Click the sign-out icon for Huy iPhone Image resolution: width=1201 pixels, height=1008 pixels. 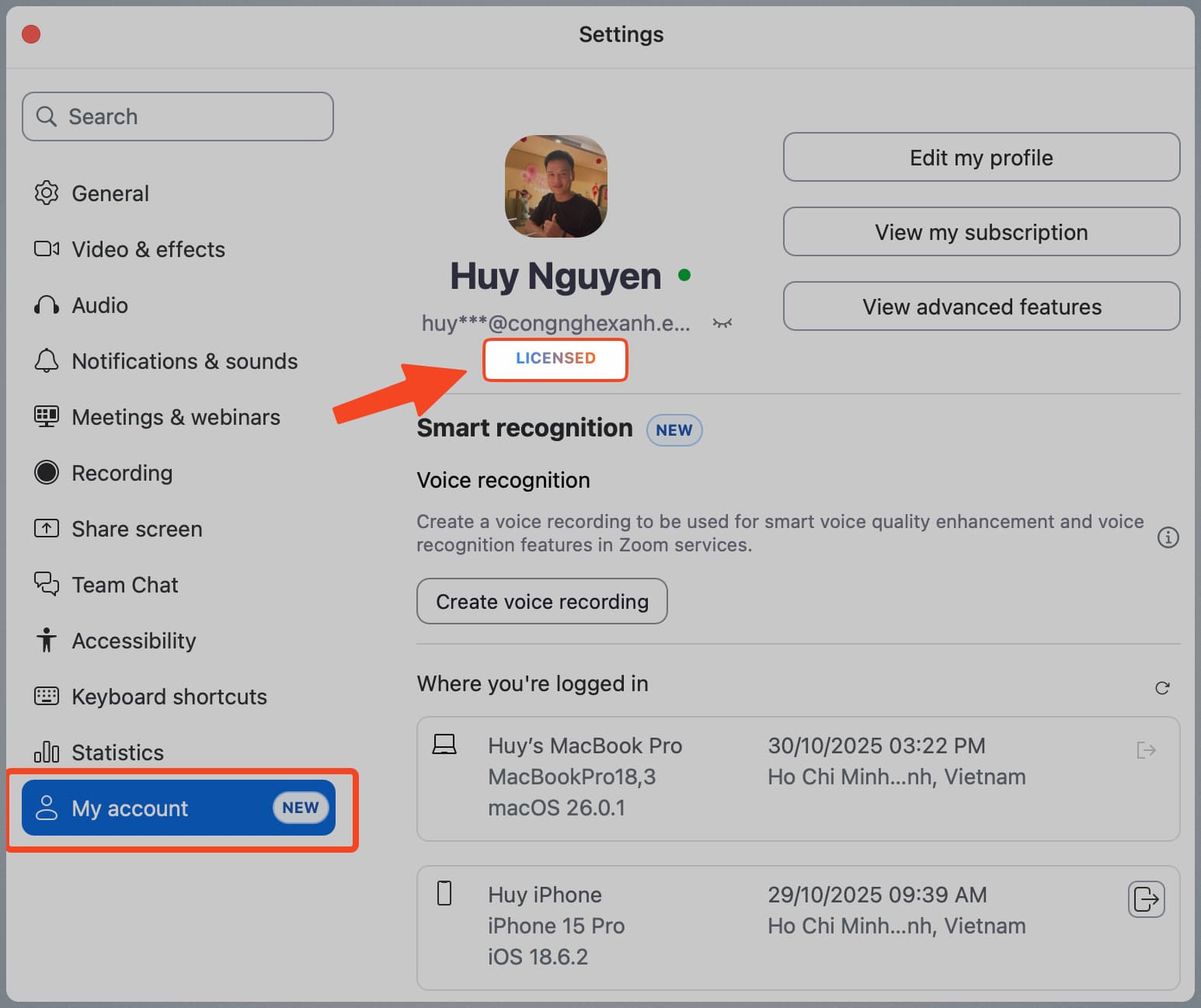pyautogui.click(x=1146, y=899)
